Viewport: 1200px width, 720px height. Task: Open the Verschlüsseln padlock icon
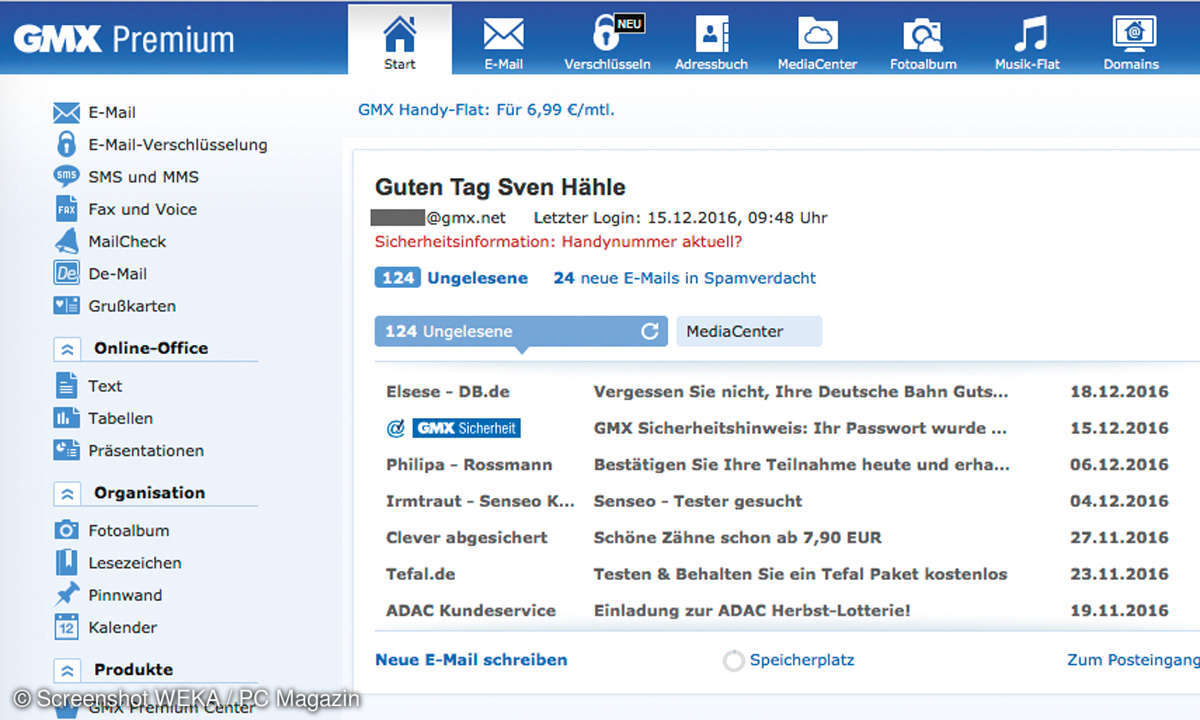click(x=607, y=33)
